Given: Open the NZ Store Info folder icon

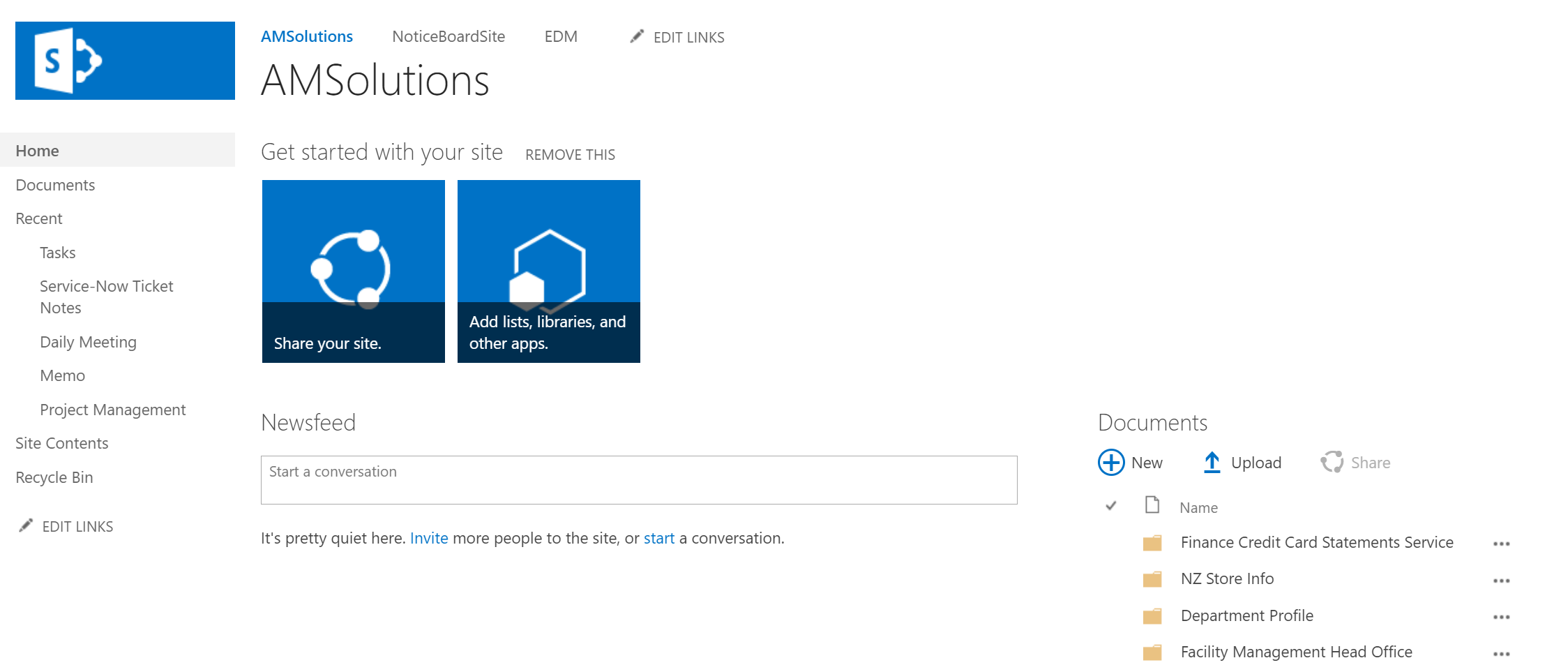Looking at the screenshot, I should (1152, 579).
